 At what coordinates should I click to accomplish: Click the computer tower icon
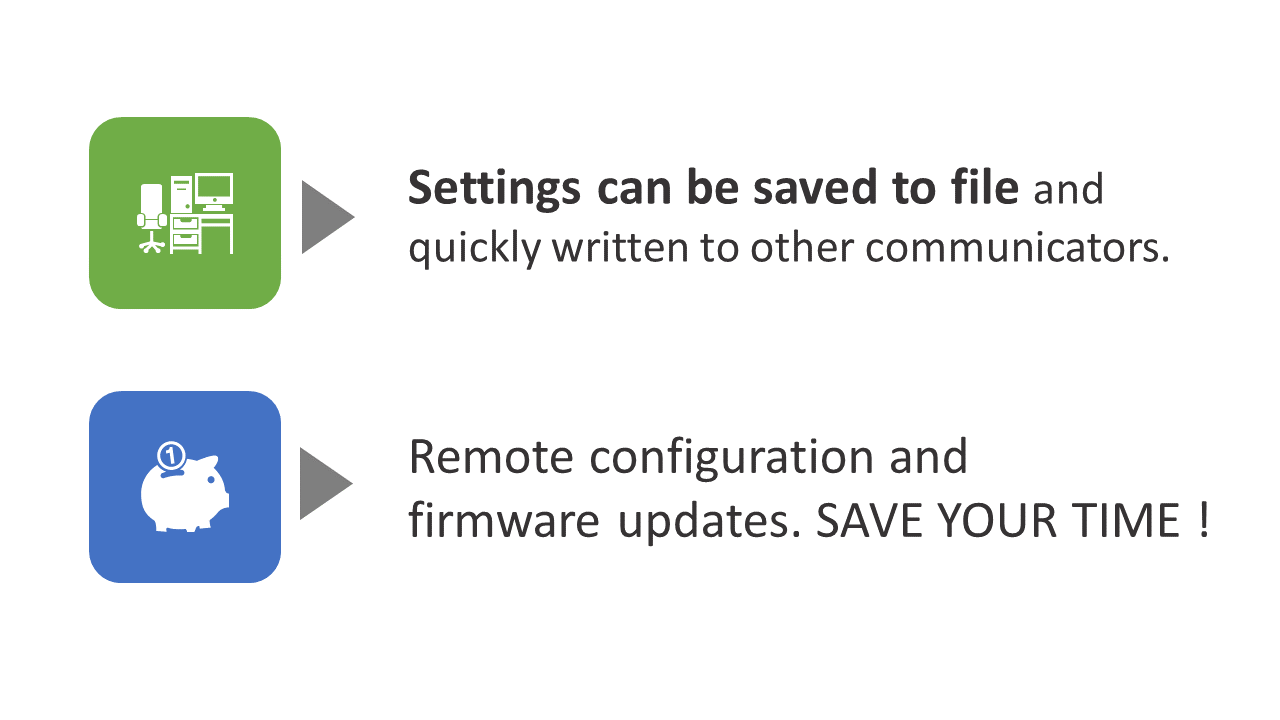pyautogui.click(x=181, y=194)
